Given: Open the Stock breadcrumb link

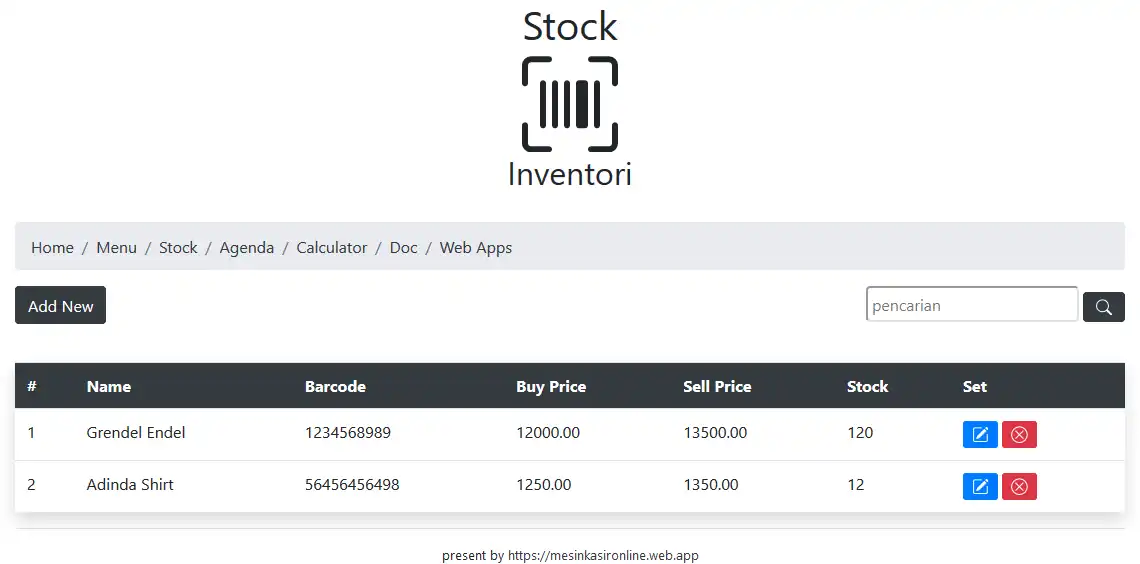Looking at the screenshot, I should tap(178, 248).
